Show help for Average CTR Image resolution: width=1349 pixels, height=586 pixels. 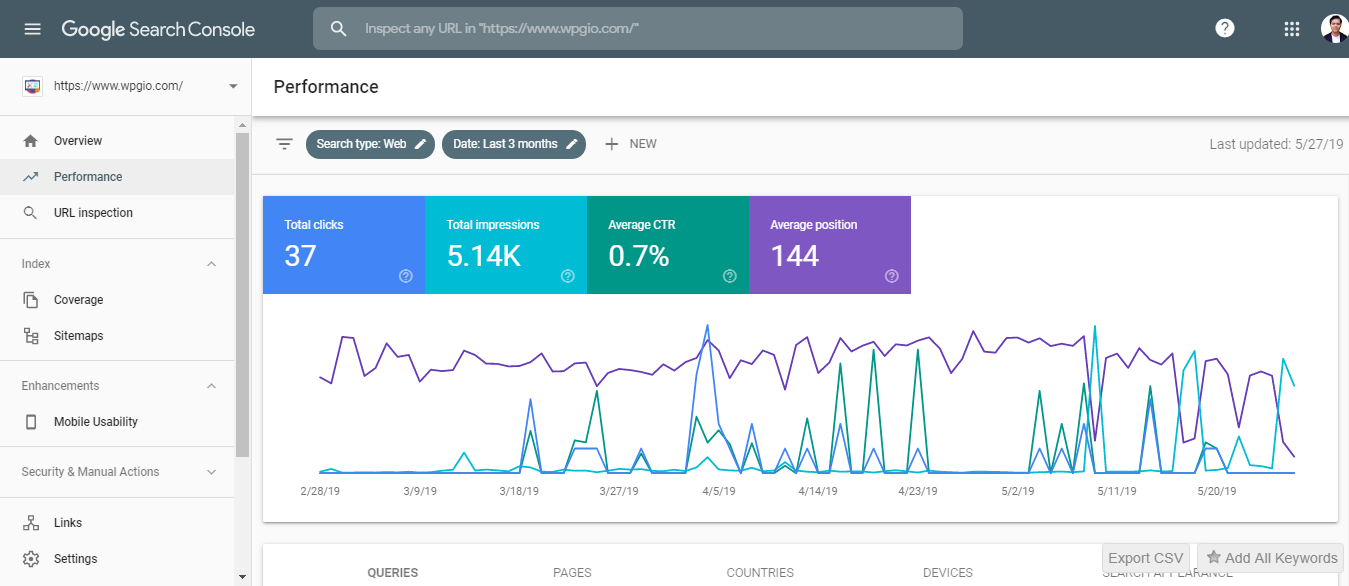coord(730,276)
